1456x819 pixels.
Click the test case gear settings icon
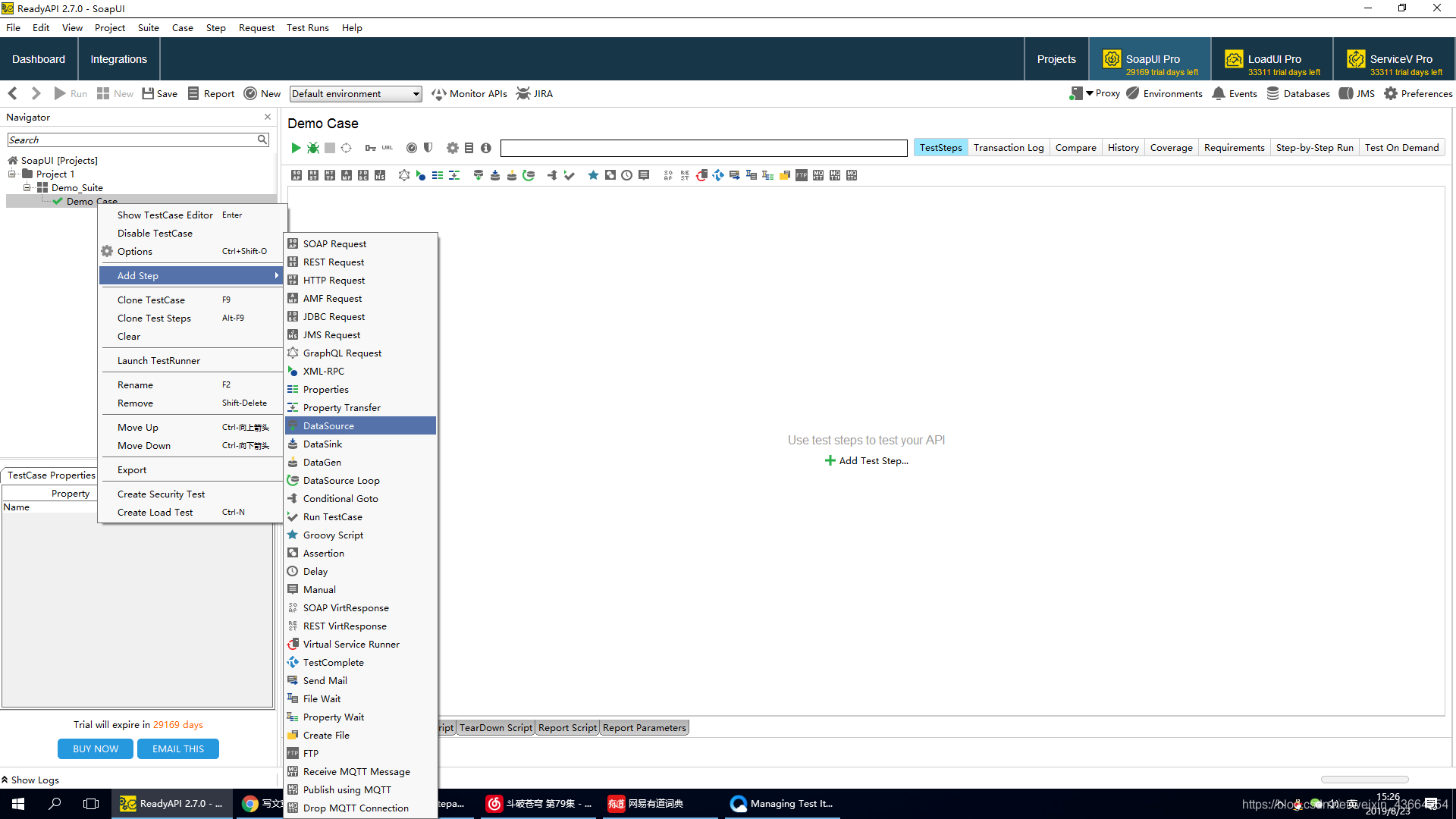click(452, 148)
